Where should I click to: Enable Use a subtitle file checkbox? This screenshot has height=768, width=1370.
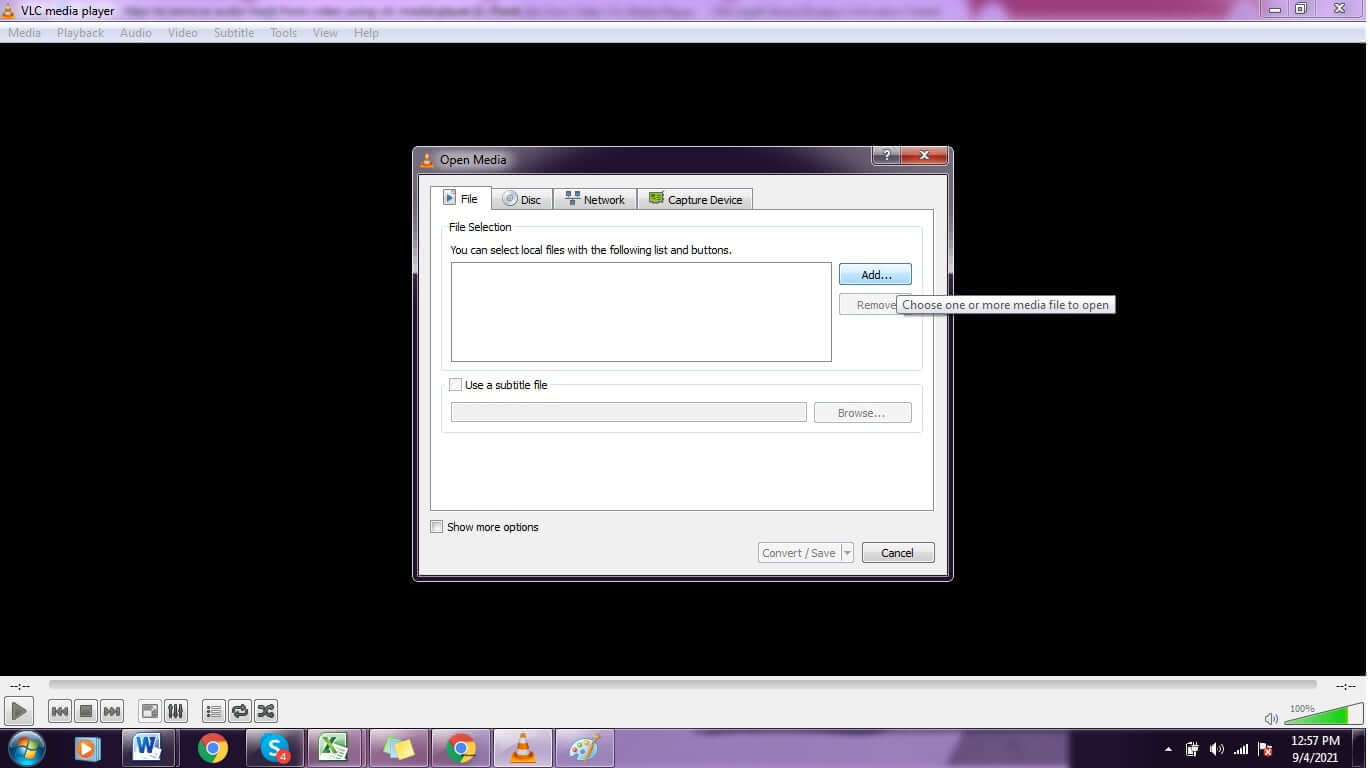(x=456, y=385)
